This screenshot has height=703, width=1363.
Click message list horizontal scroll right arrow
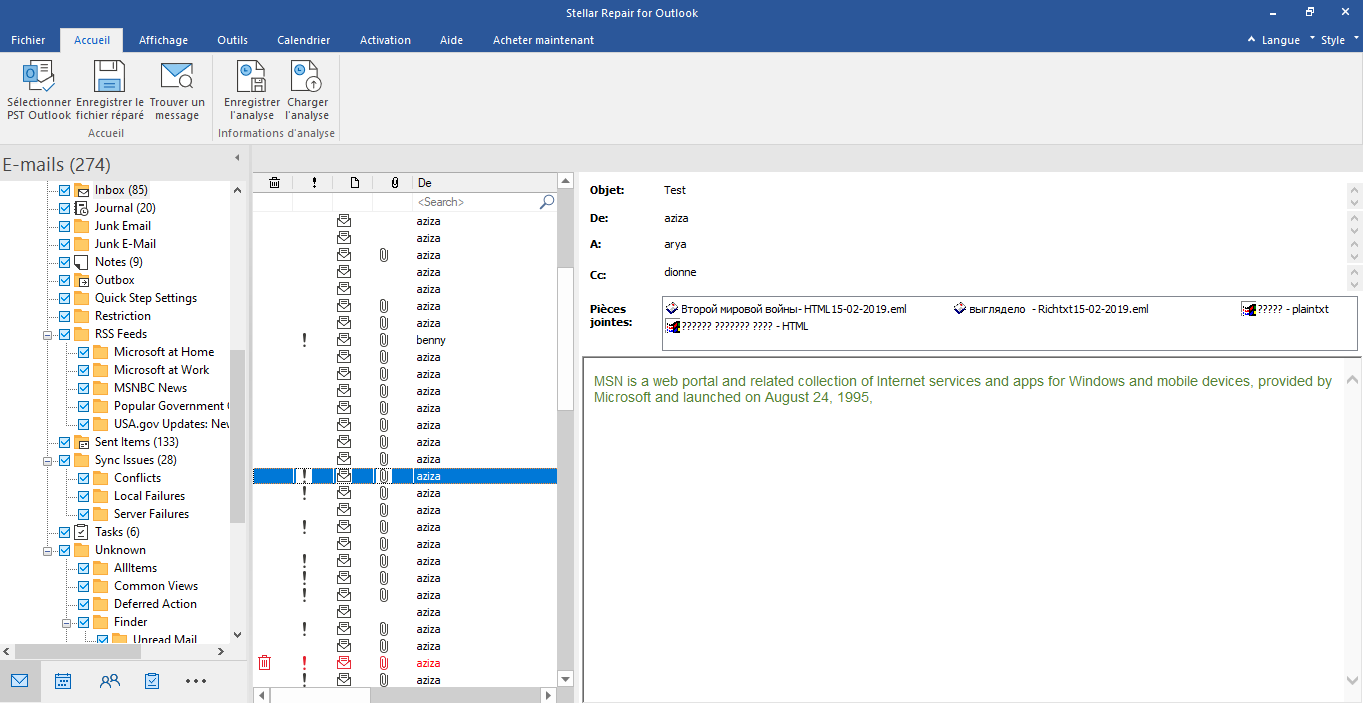click(548, 695)
